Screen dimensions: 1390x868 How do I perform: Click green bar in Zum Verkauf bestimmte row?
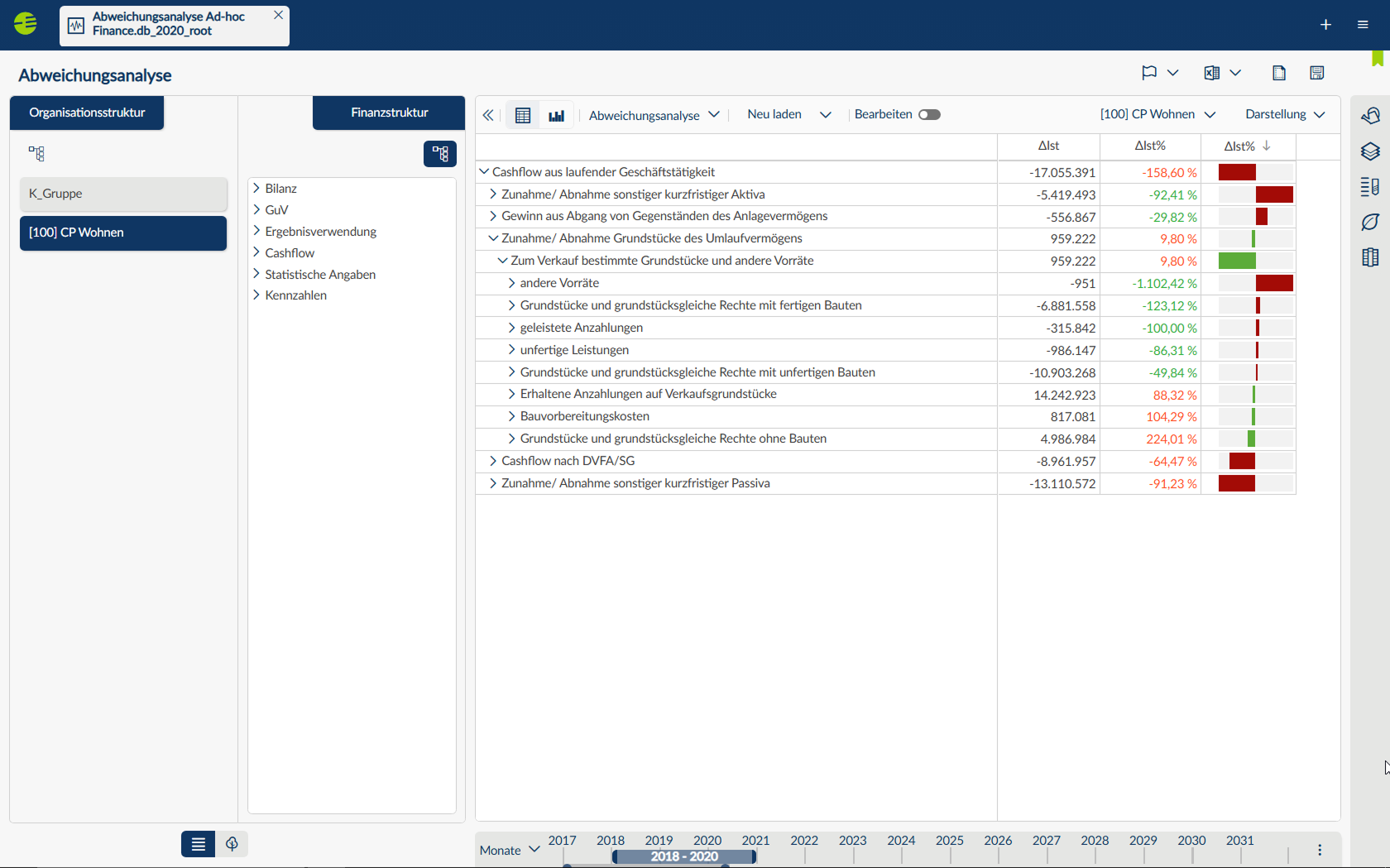(1237, 261)
